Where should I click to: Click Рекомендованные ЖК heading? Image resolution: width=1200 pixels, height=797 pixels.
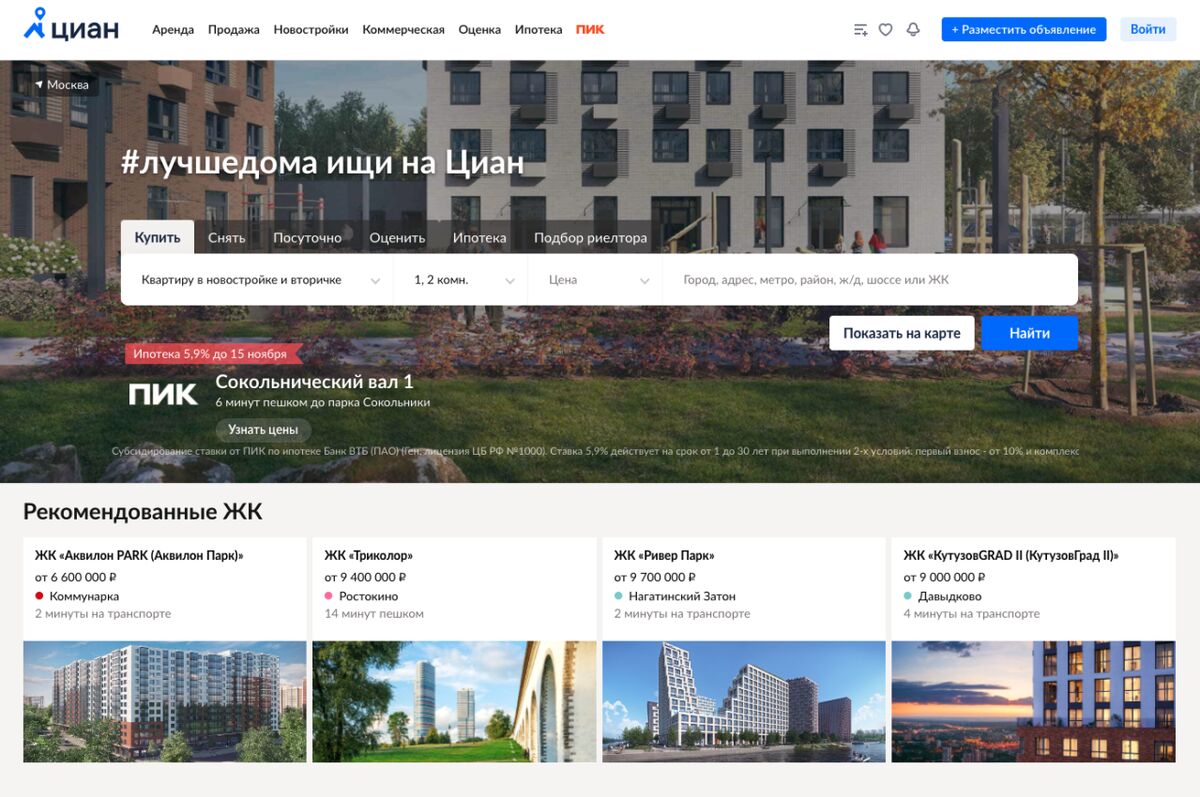click(143, 512)
